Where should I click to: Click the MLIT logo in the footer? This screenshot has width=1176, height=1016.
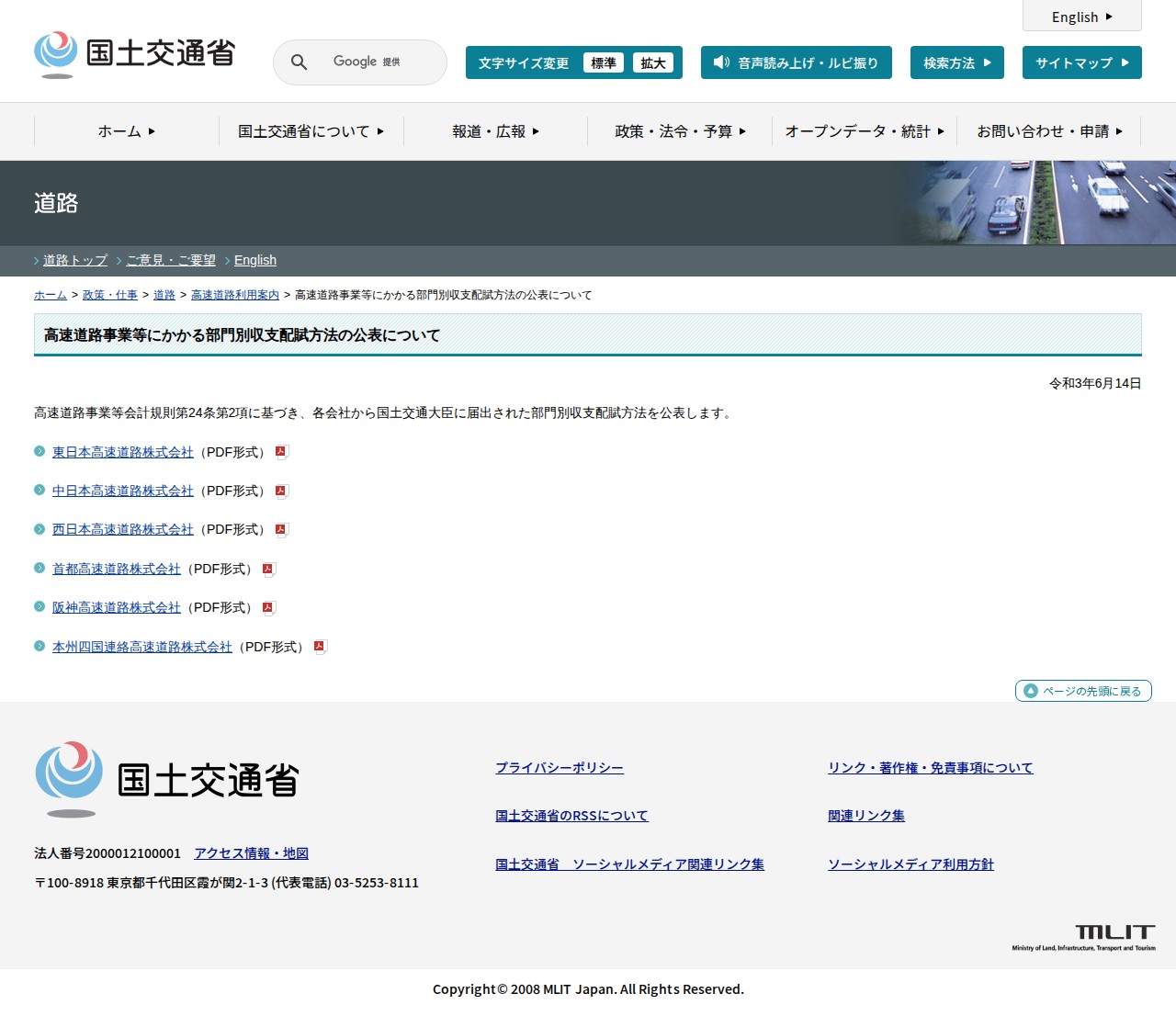1117,933
